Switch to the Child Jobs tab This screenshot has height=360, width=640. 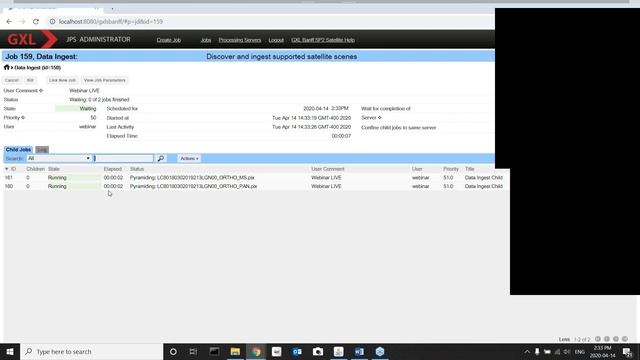click(18, 149)
